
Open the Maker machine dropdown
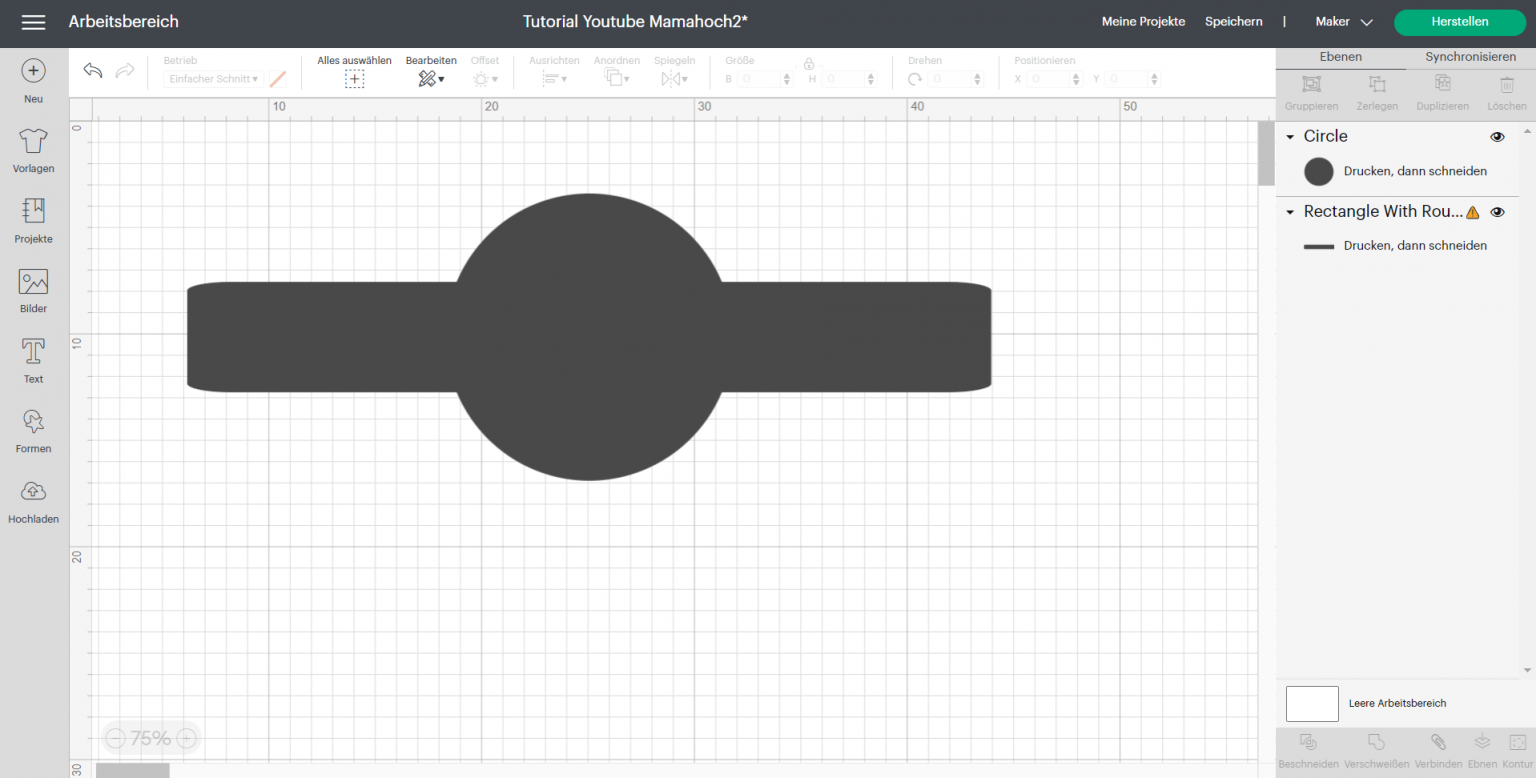1343,22
